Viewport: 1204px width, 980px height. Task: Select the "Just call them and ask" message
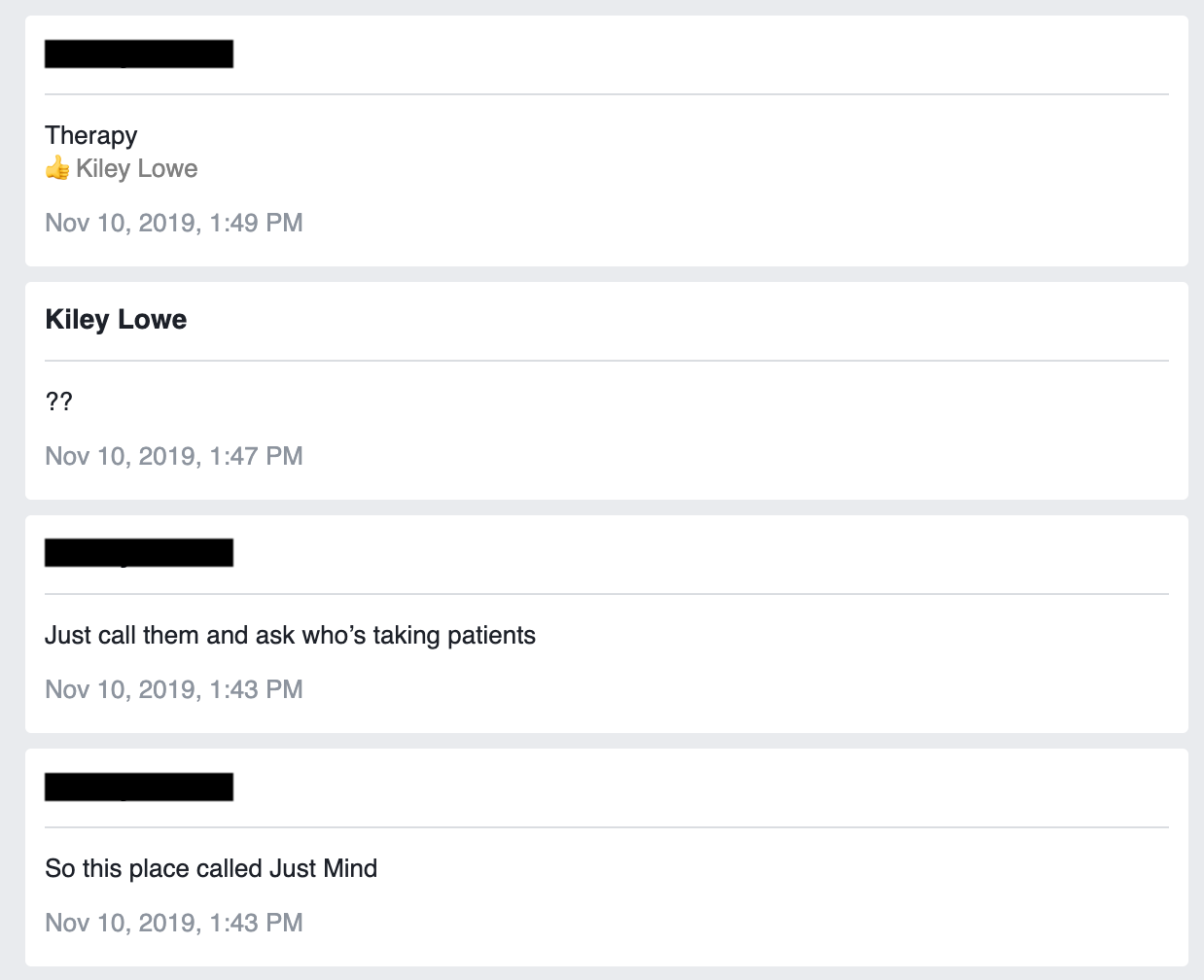[x=290, y=635]
